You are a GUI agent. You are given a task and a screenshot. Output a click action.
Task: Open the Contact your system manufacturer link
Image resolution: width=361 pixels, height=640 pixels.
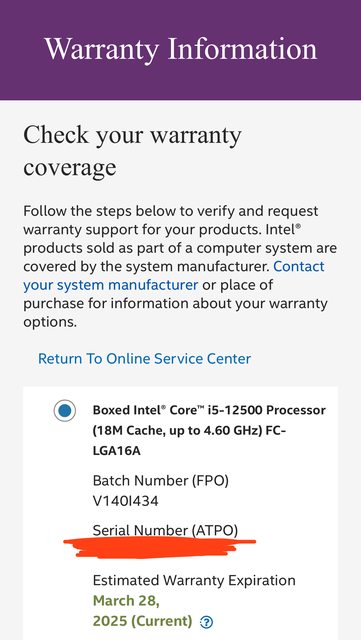[174, 276]
